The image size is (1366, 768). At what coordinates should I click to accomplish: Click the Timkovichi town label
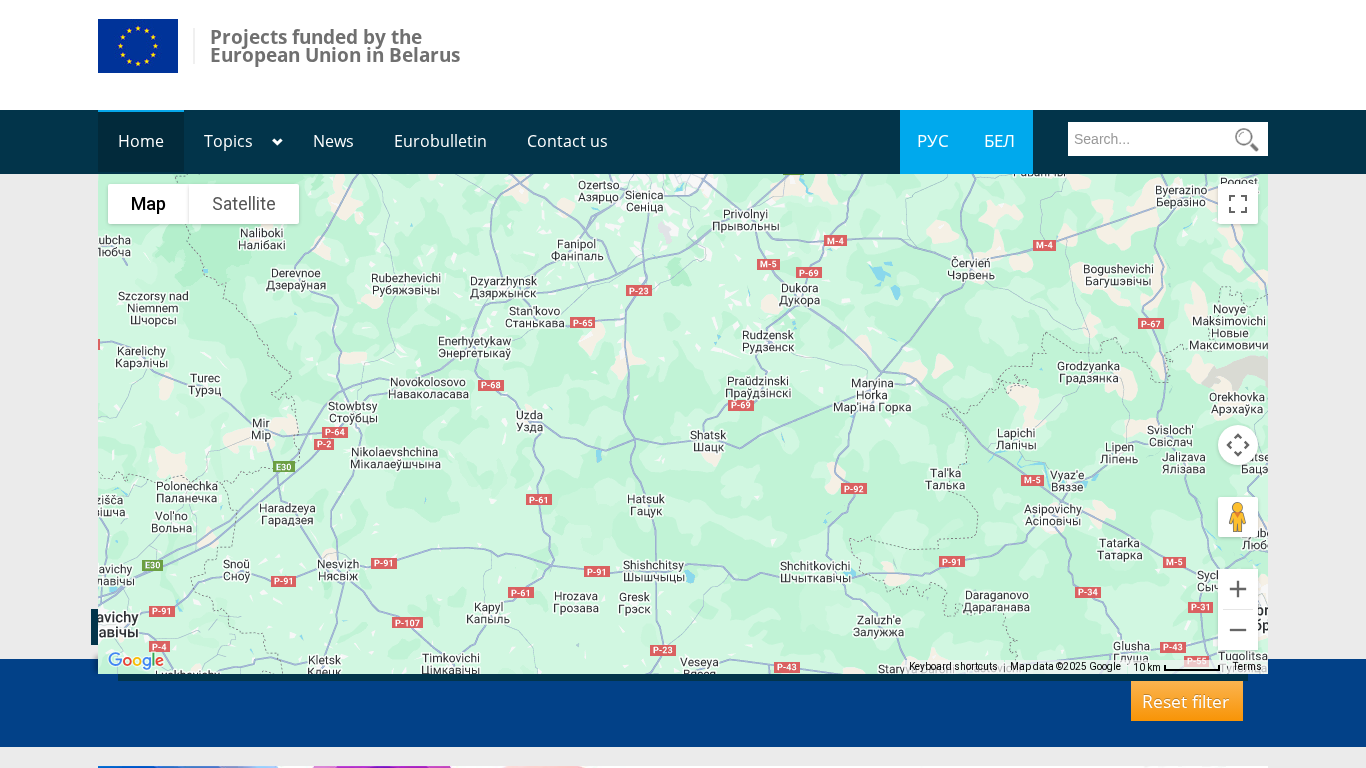click(451, 664)
